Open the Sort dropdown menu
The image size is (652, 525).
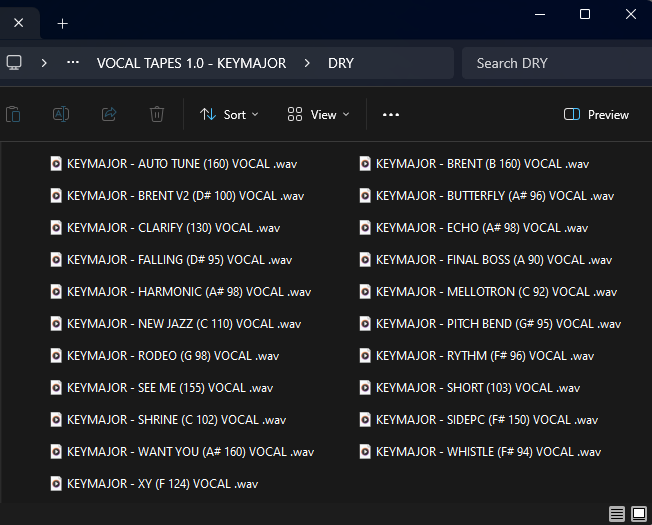point(229,114)
